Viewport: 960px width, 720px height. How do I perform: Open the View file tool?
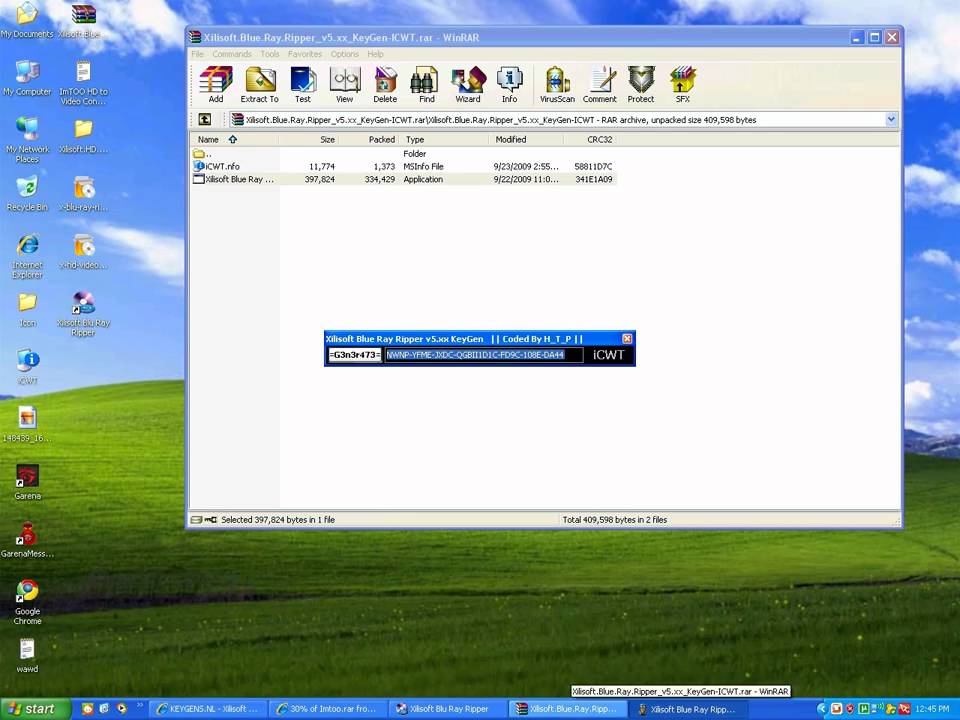(345, 84)
